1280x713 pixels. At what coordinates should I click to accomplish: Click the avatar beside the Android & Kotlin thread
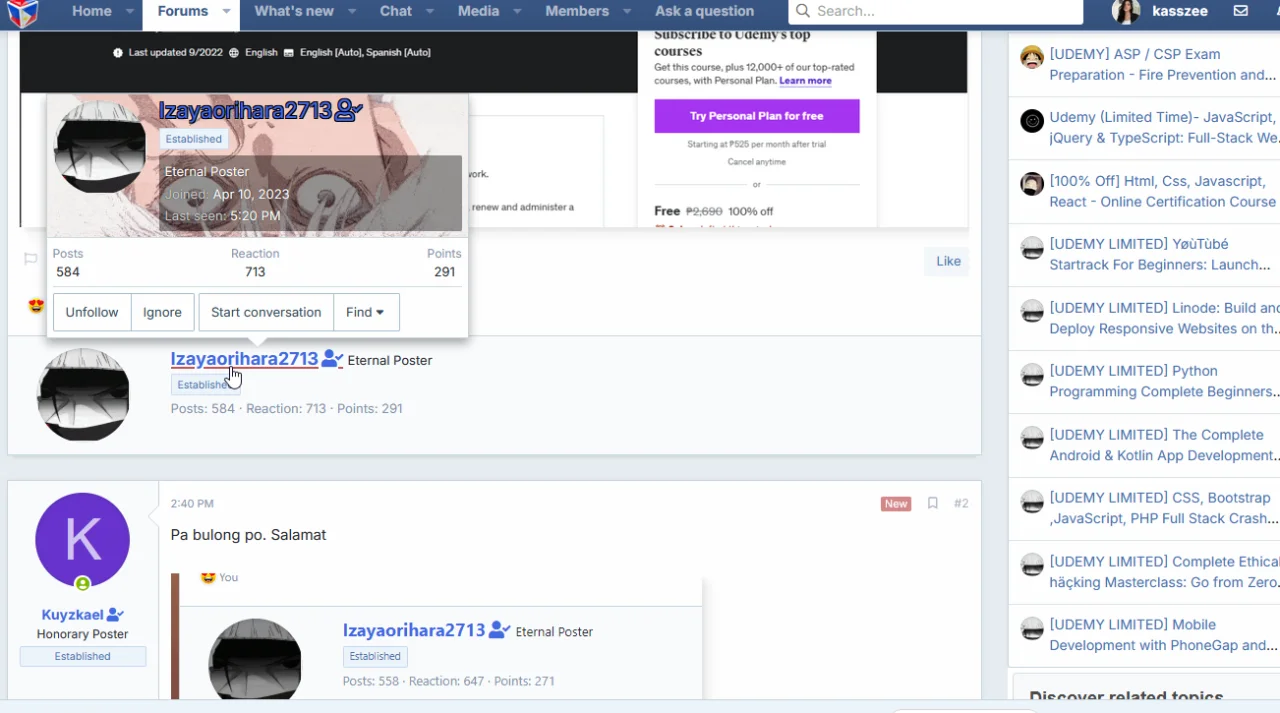[1032, 438]
